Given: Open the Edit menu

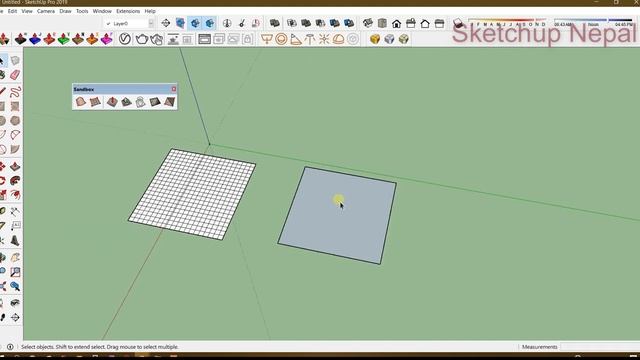Looking at the screenshot, I should 12,11.
